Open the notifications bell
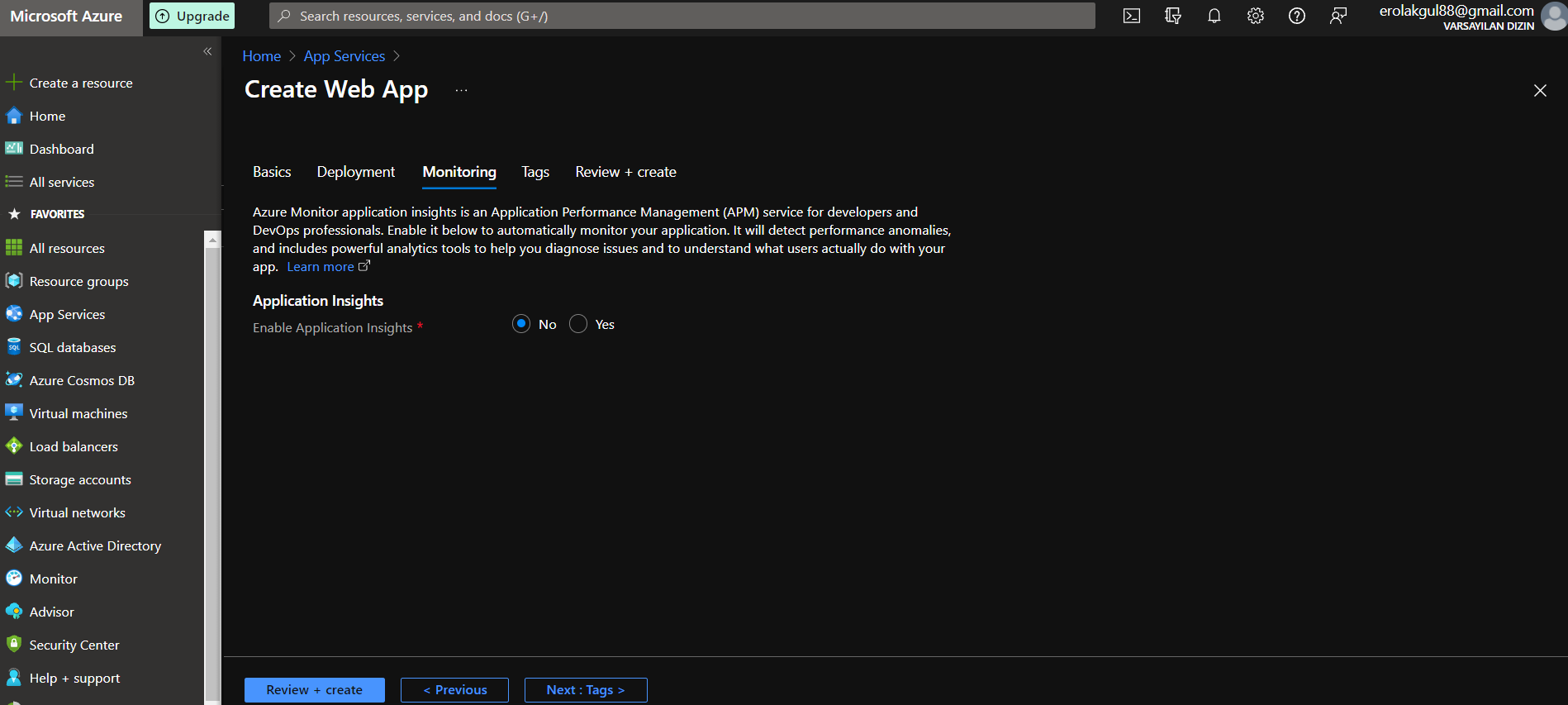The image size is (1568, 705). click(x=1214, y=16)
